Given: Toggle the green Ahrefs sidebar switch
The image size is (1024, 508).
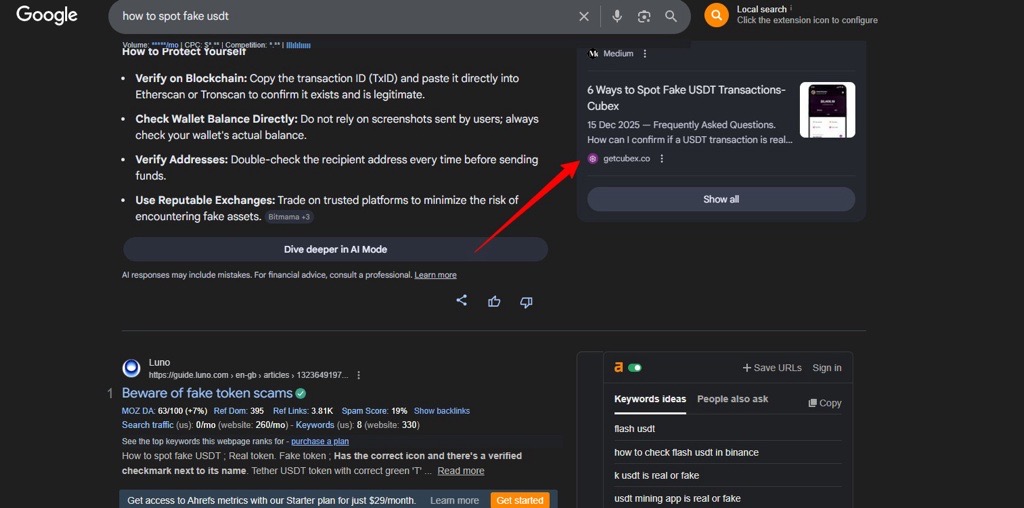Looking at the screenshot, I should tap(635, 368).
